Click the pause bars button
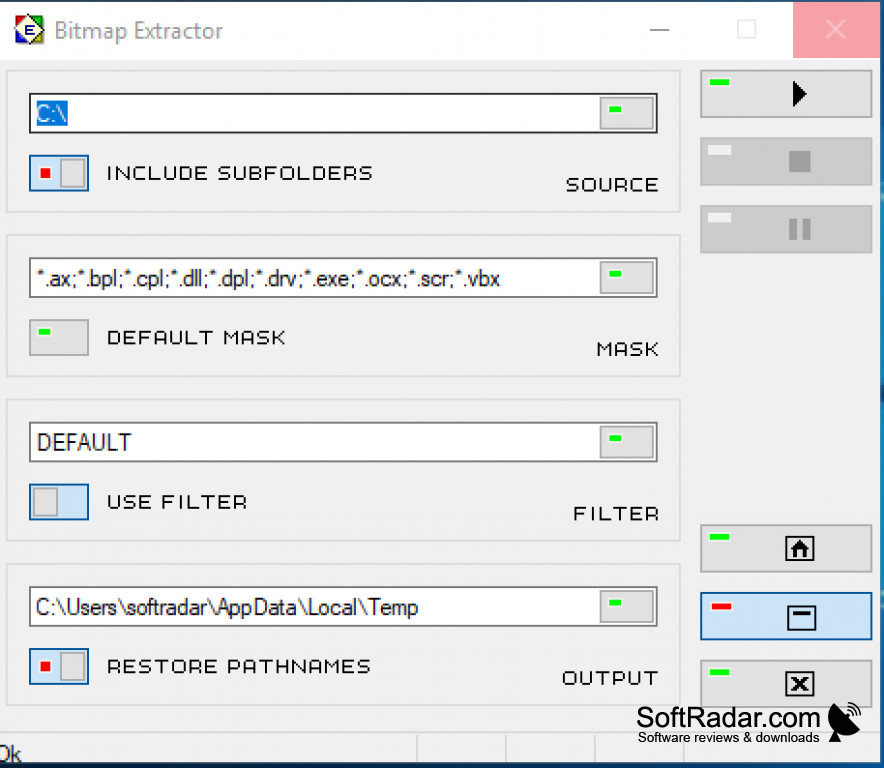 [x=786, y=229]
